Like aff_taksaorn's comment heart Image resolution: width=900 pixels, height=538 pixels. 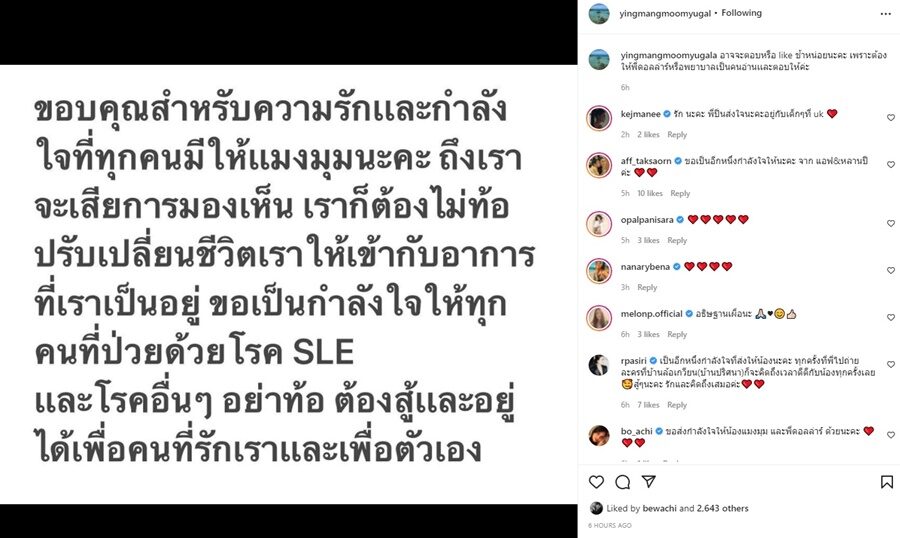tap(891, 165)
